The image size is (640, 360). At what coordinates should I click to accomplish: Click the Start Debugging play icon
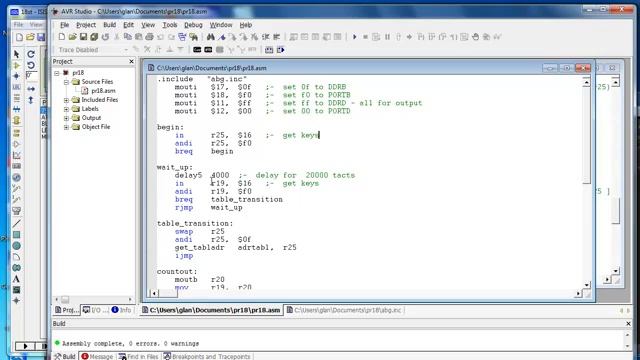point(354,37)
